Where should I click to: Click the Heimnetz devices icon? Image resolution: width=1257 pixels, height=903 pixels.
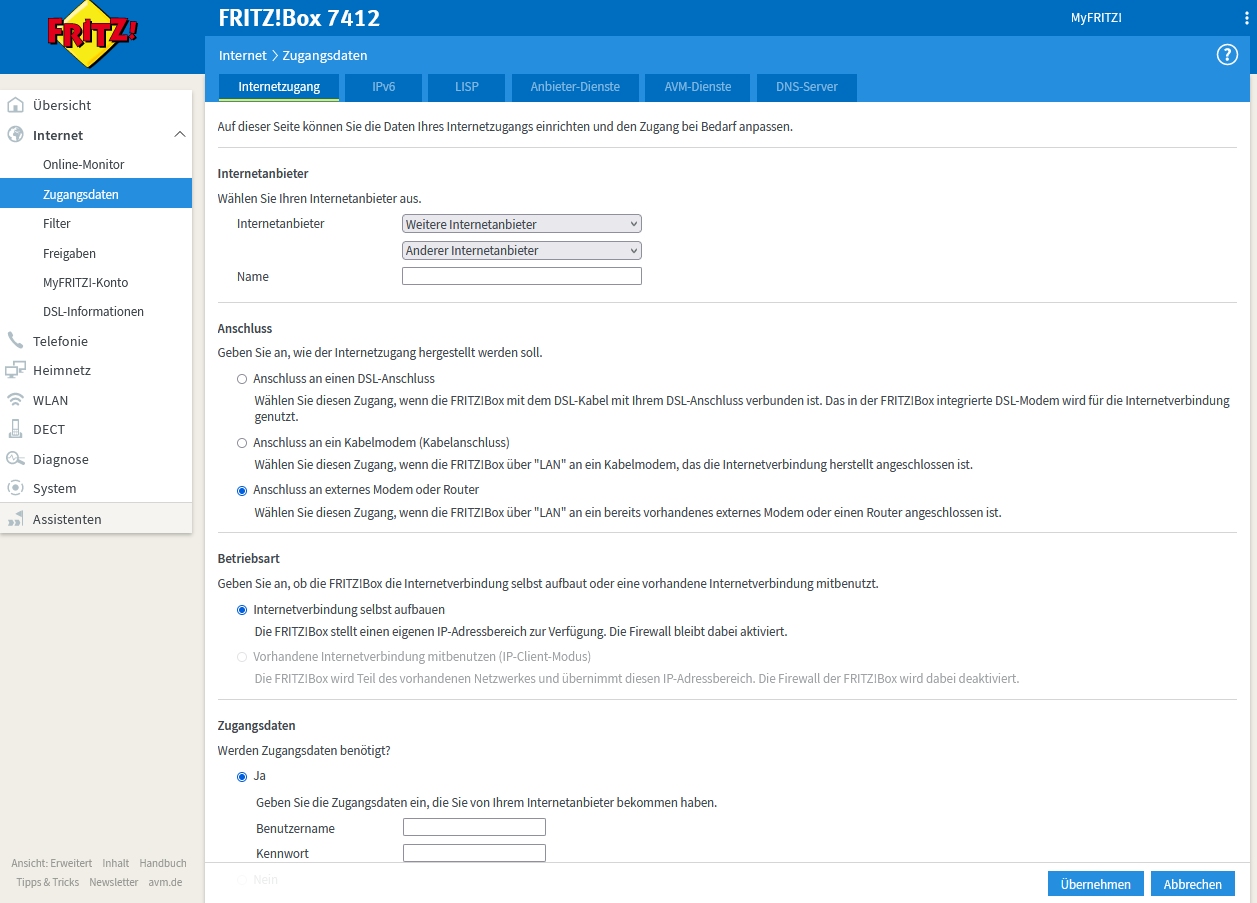point(15,370)
